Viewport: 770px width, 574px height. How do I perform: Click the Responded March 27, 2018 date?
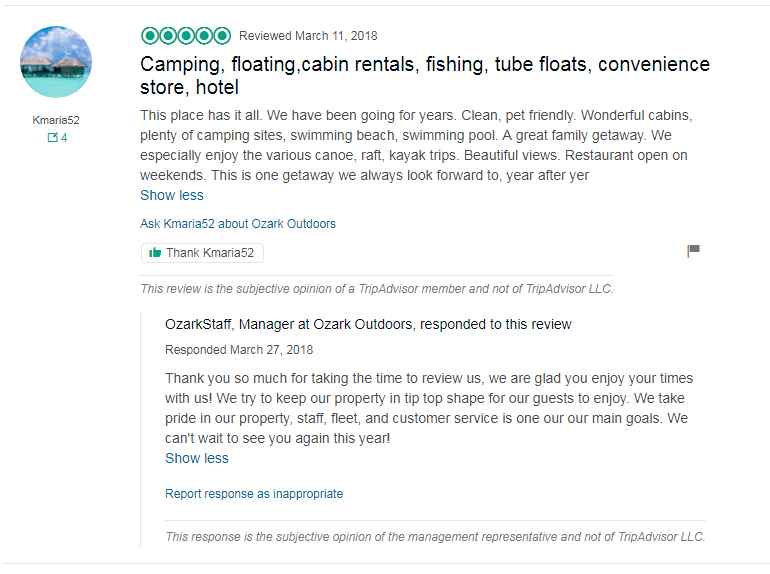[x=239, y=350]
